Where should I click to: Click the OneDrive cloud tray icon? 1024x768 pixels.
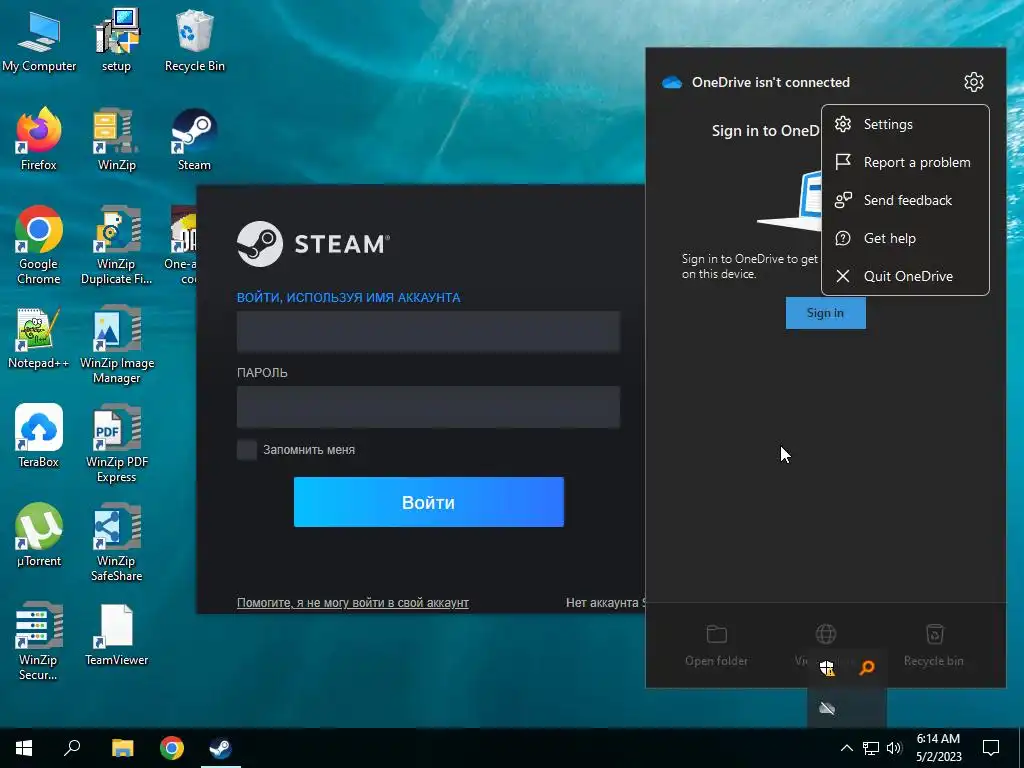click(827, 708)
